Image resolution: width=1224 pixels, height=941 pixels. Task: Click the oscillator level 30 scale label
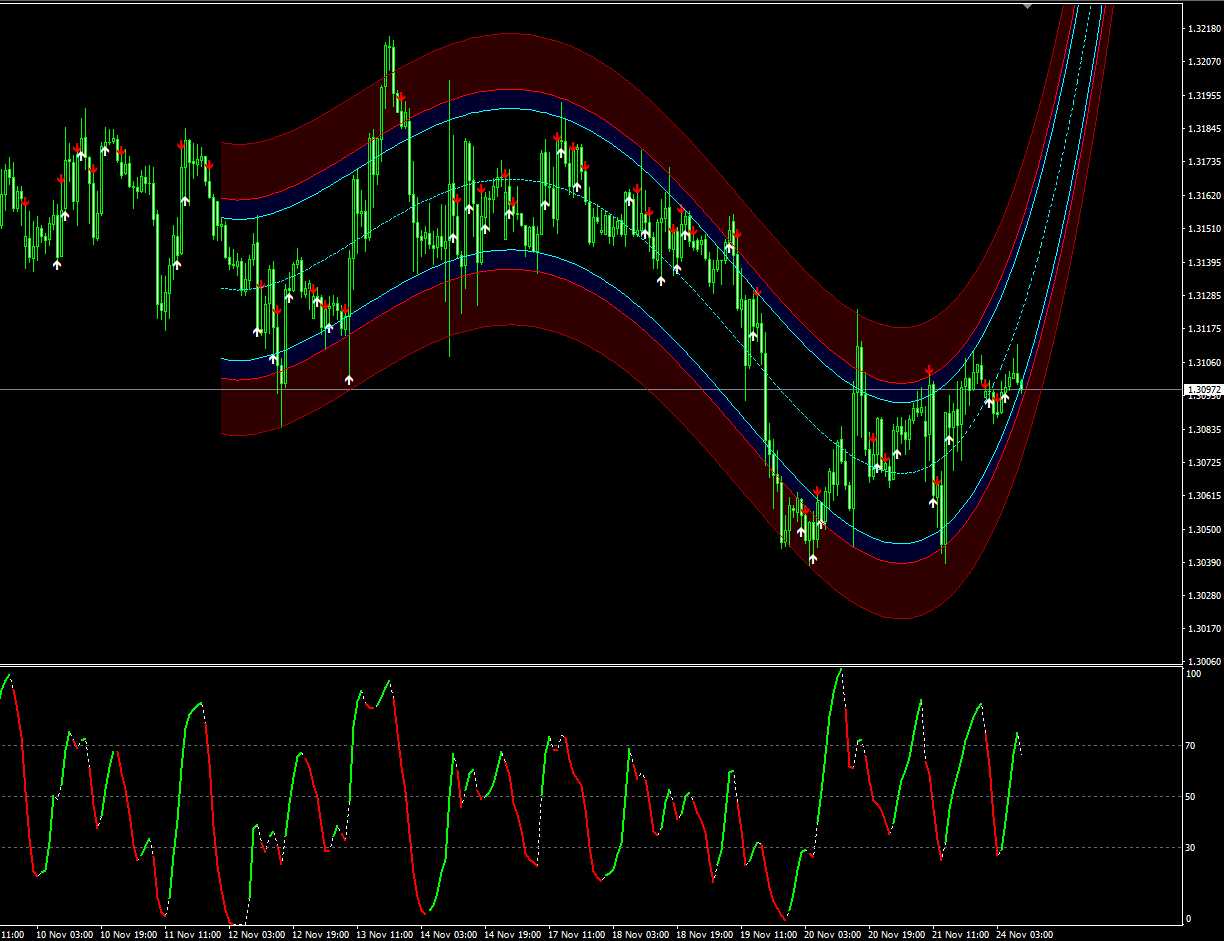(x=1193, y=847)
